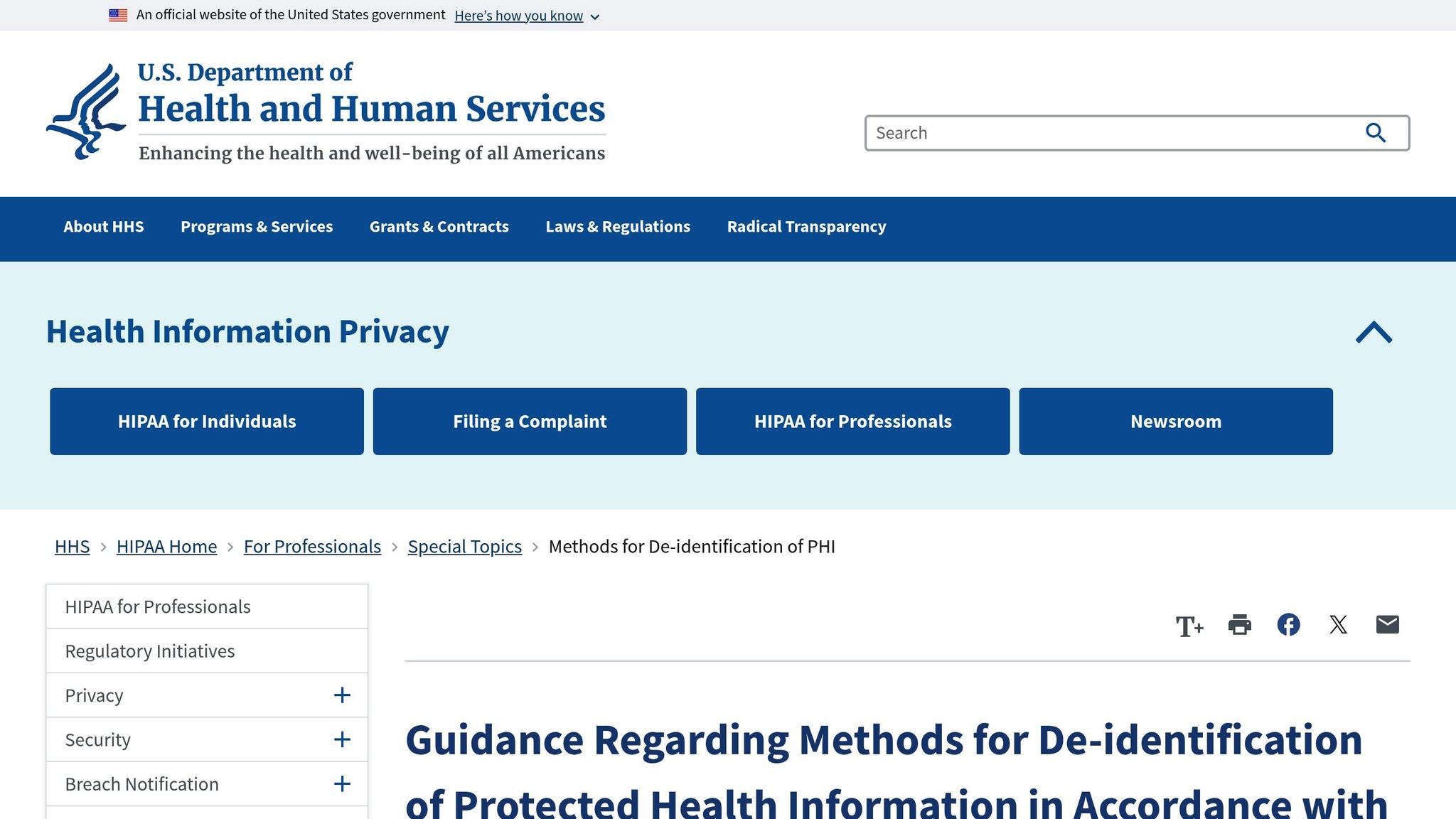Open the Laws & Regulations menu
Viewport: 1456px width, 819px height.
pyautogui.click(x=617, y=227)
